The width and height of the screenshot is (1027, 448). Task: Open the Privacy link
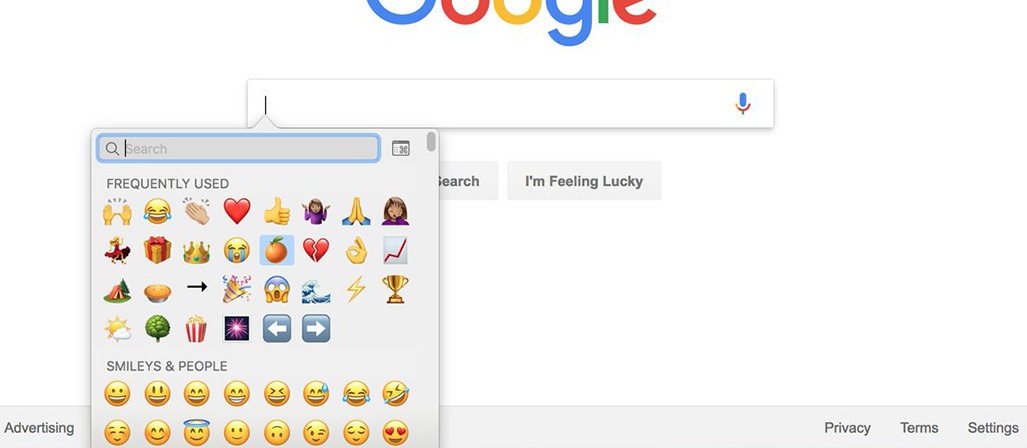coord(847,428)
